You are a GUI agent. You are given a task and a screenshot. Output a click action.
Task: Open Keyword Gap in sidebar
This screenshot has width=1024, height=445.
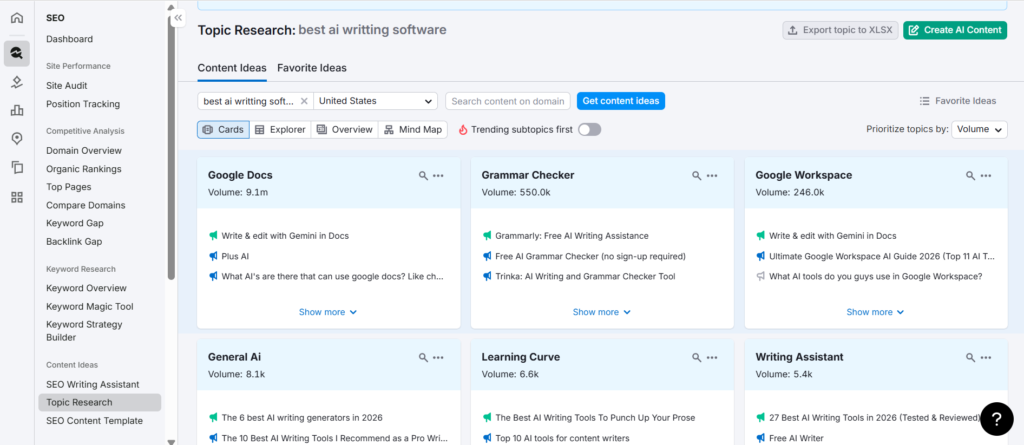pyautogui.click(x=74, y=223)
